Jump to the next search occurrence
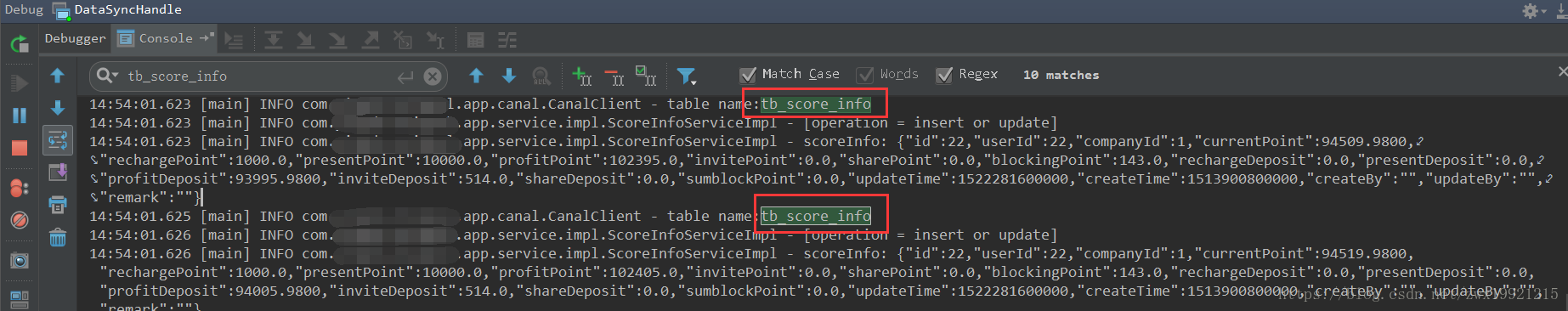The width and height of the screenshot is (1568, 311). pyautogui.click(x=509, y=76)
